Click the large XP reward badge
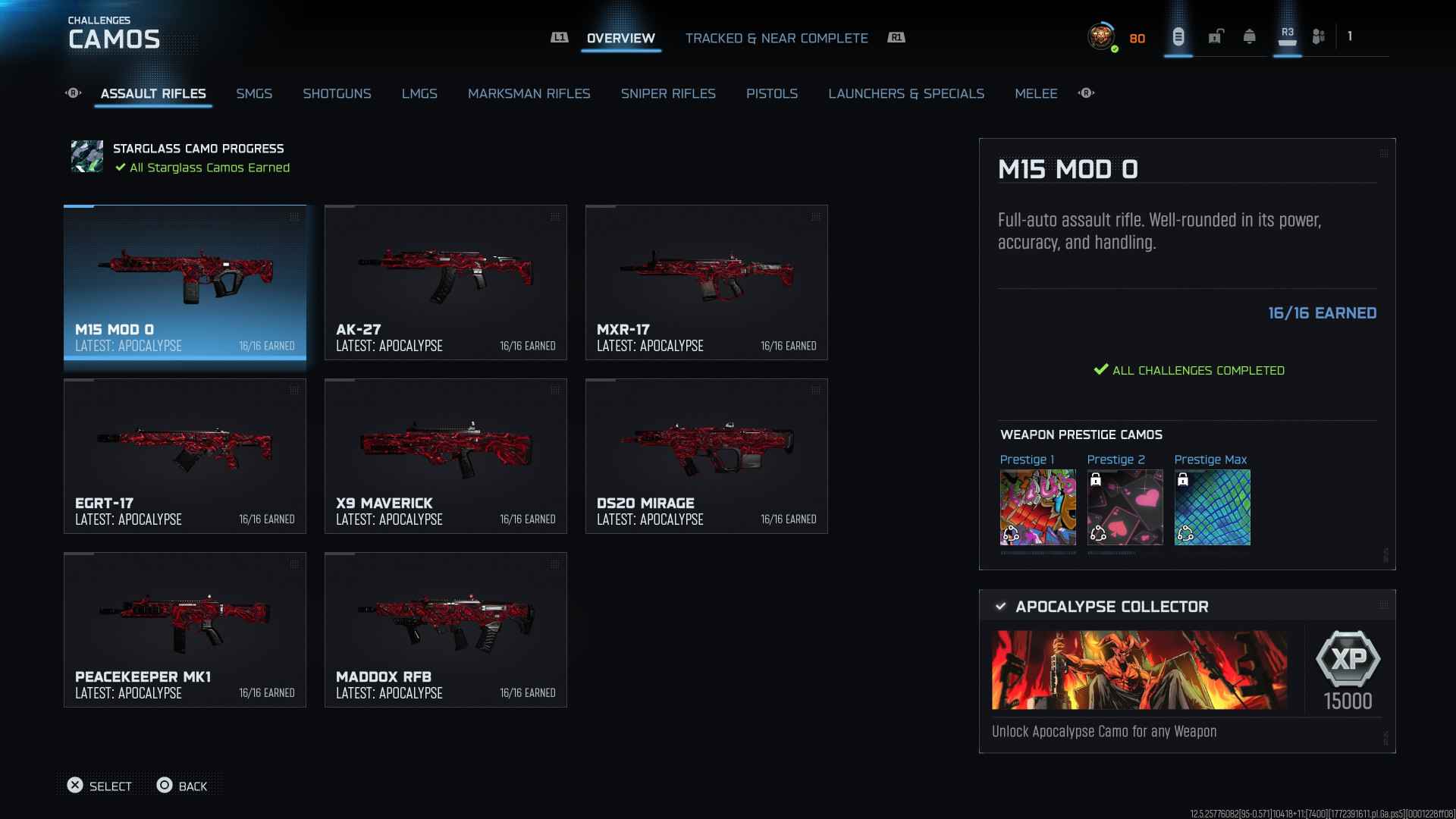The width and height of the screenshot is (1456, 819). coord(1348,658)
